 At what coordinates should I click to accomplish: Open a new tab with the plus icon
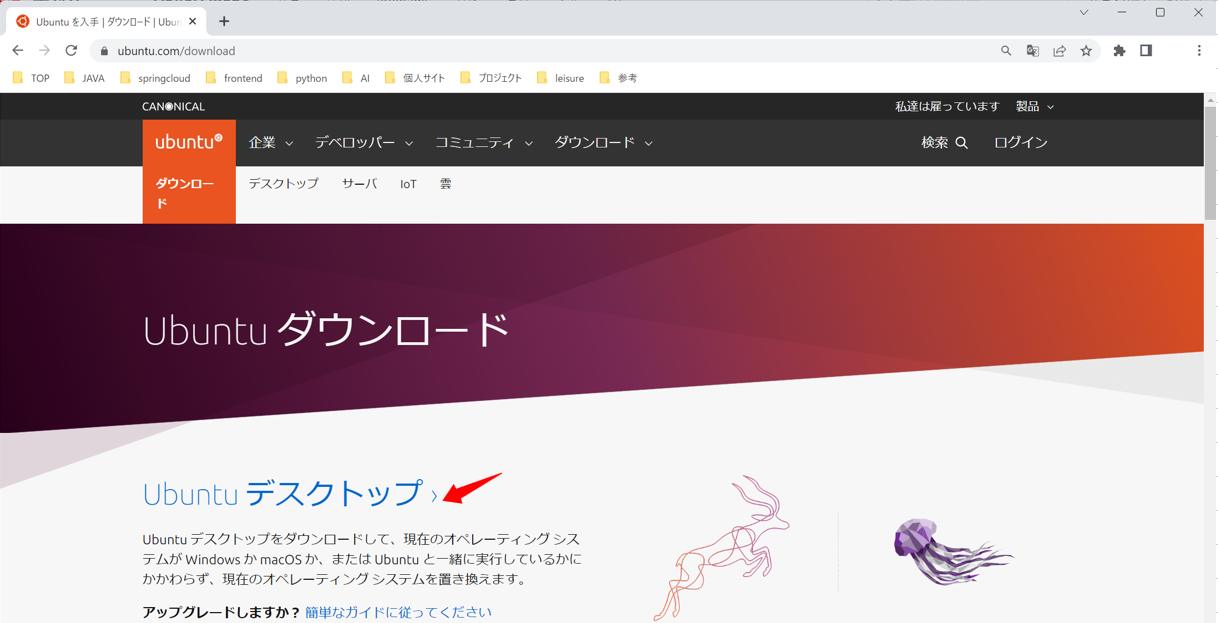coord(224,21)
